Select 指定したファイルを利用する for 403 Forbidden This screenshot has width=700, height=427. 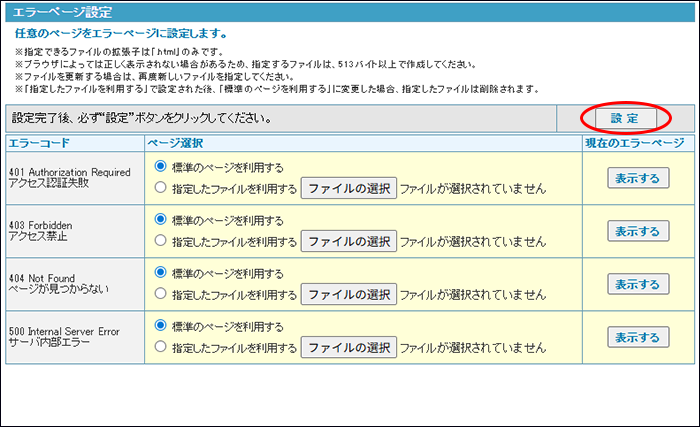point(161,241)
